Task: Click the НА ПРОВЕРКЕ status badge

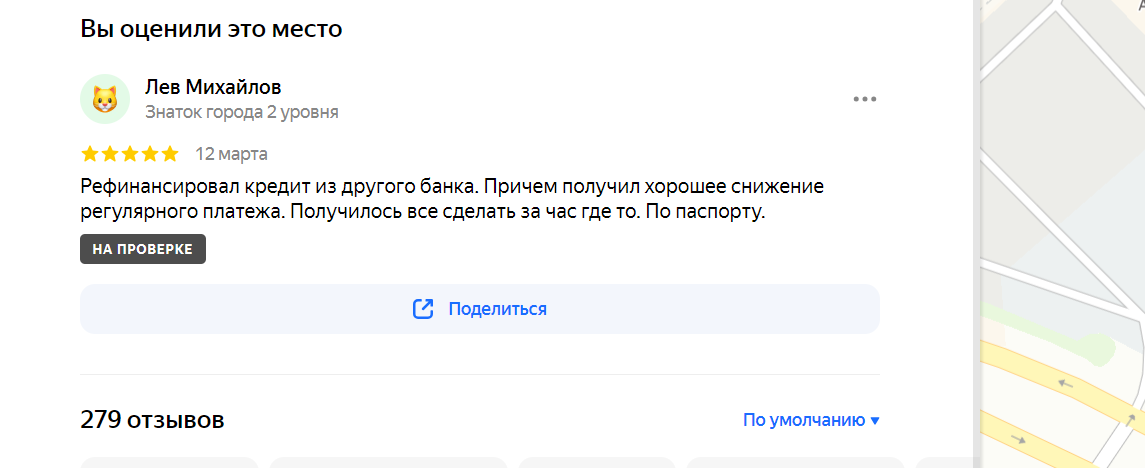Action: 143,249
